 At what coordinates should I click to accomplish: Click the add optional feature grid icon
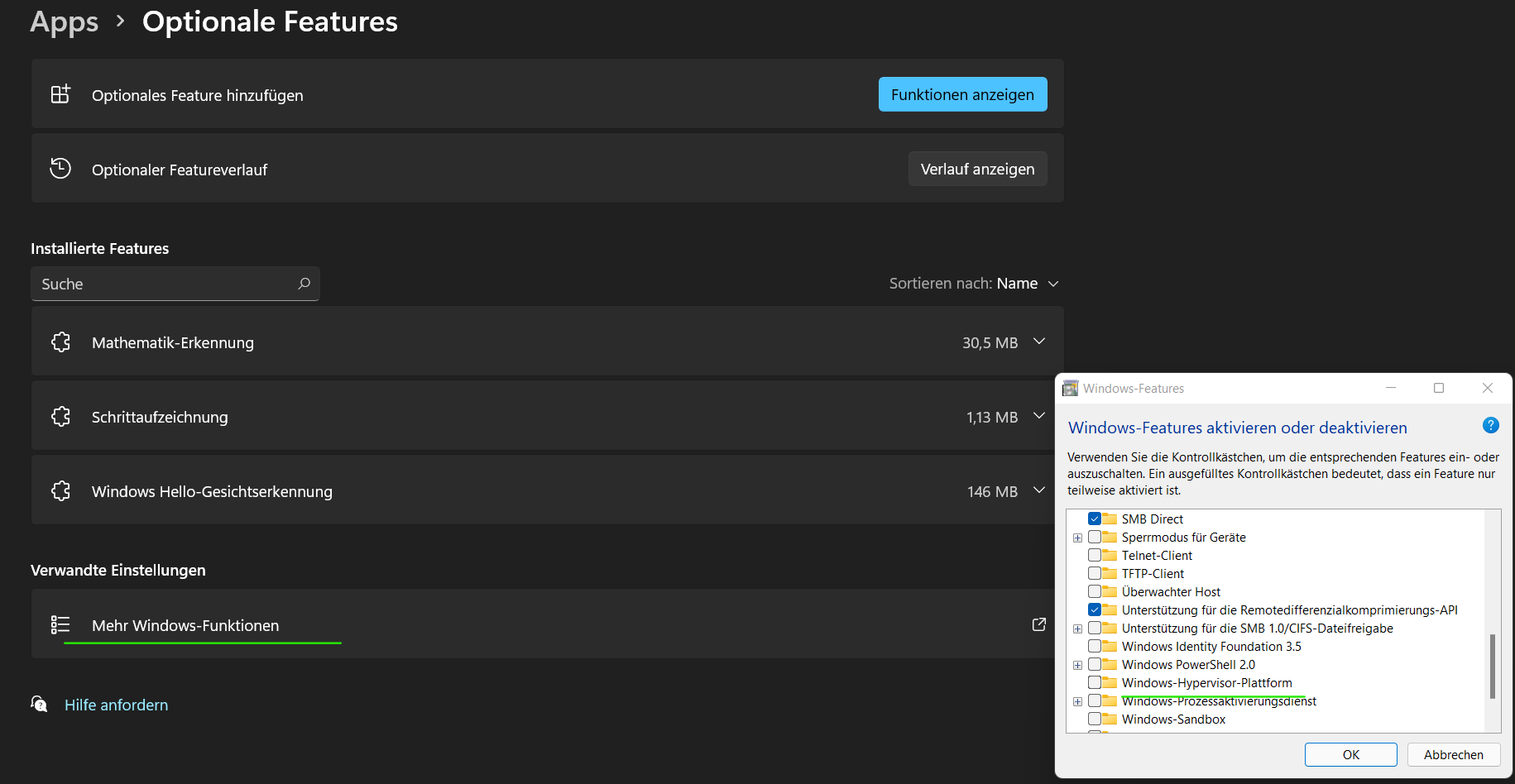click(x=60, y=94)
